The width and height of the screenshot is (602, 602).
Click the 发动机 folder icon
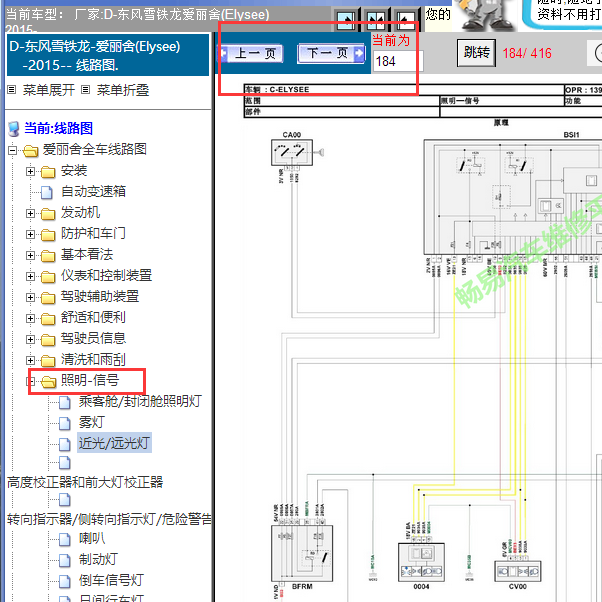[48, 213]
